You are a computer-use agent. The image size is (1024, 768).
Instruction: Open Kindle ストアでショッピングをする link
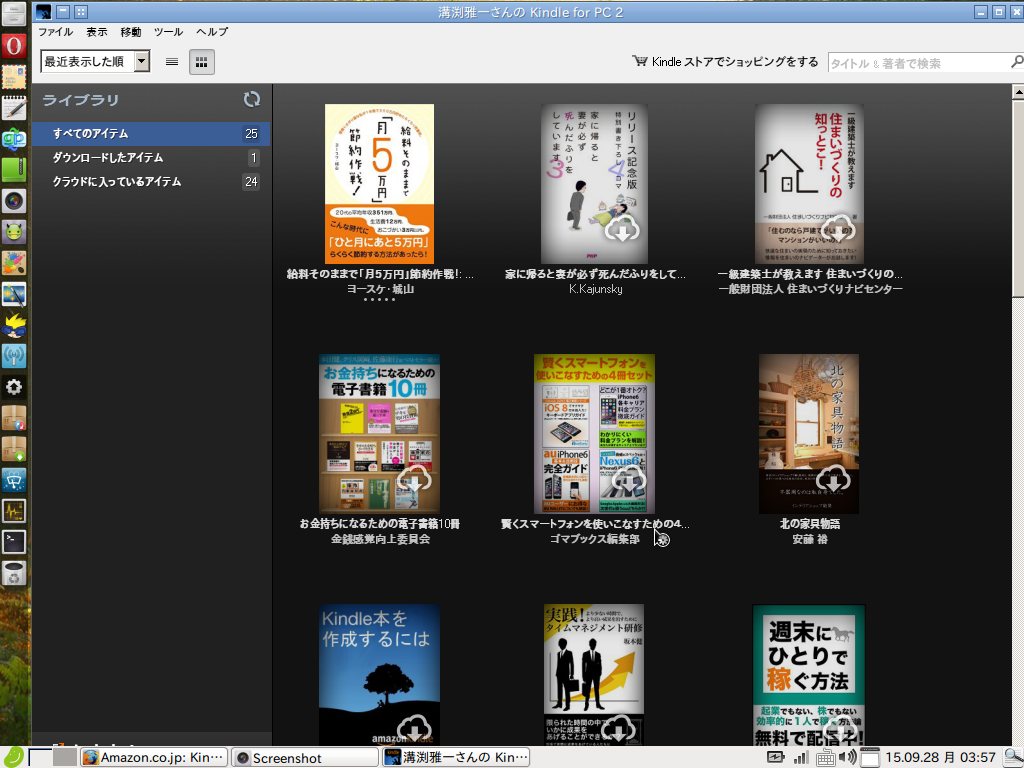735,61
